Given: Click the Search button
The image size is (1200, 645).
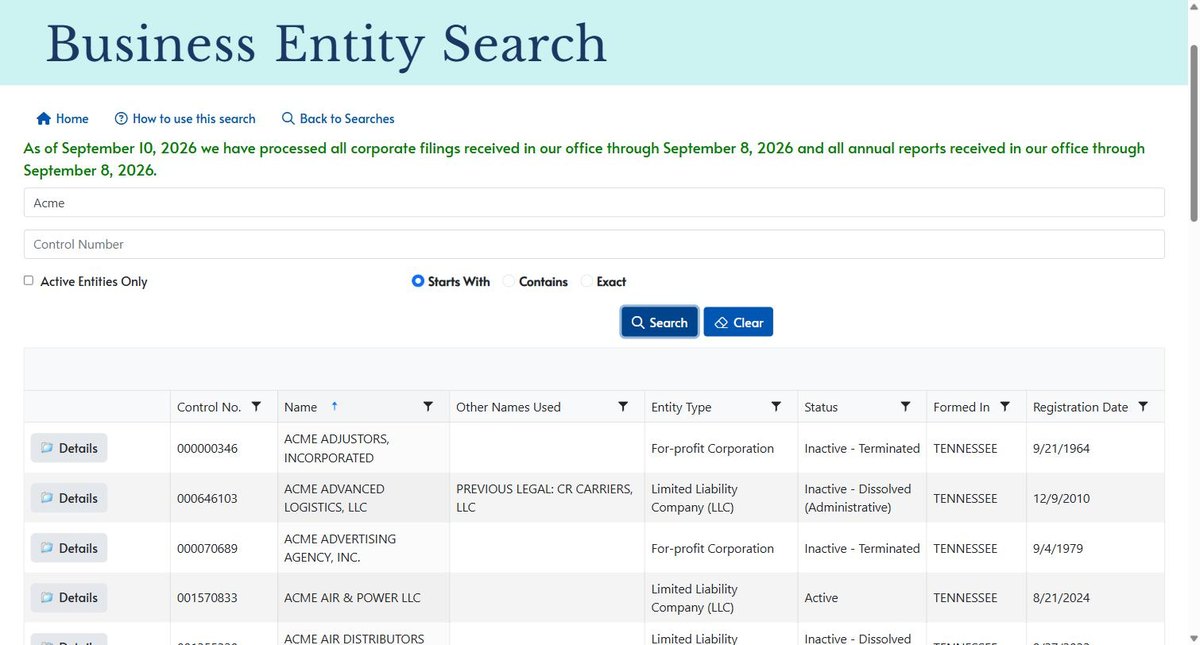Looking at the screenshot, I should tap(660, 322).
